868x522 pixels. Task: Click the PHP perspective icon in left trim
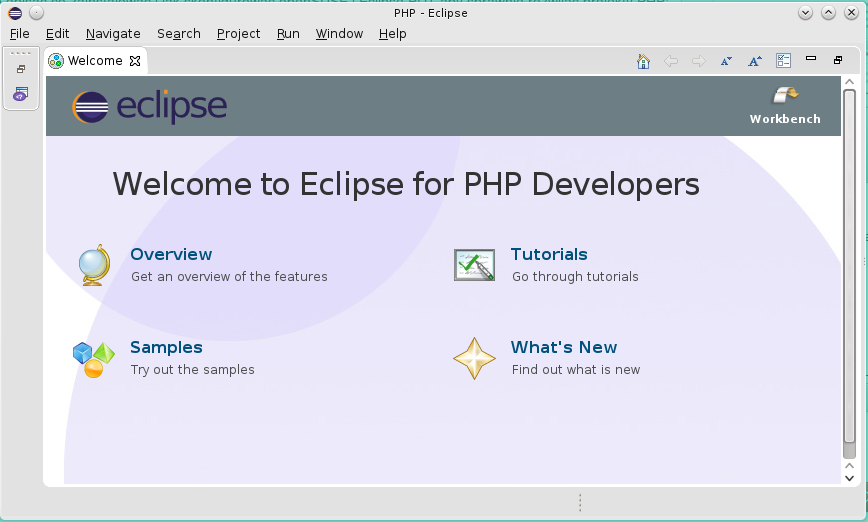pyautogui.click(x=20, y=95)
